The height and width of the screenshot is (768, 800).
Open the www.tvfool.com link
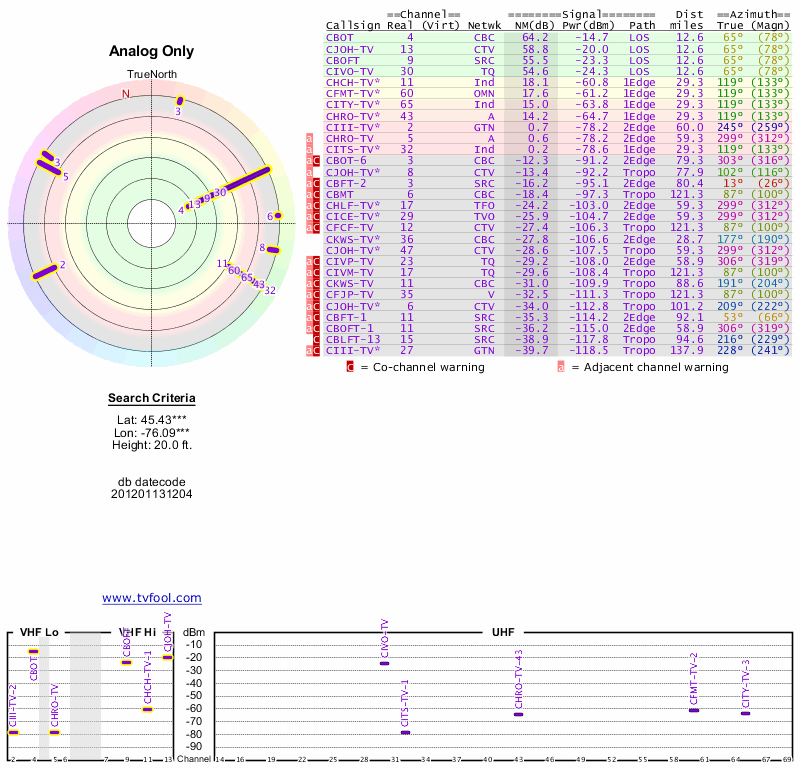pos(152,598)
